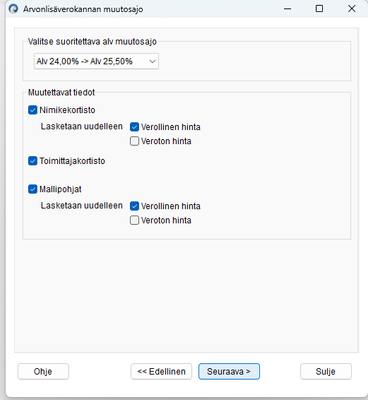
Task: Enable Veroton hinta under Mallipohjat
Action: pos(134,220)
